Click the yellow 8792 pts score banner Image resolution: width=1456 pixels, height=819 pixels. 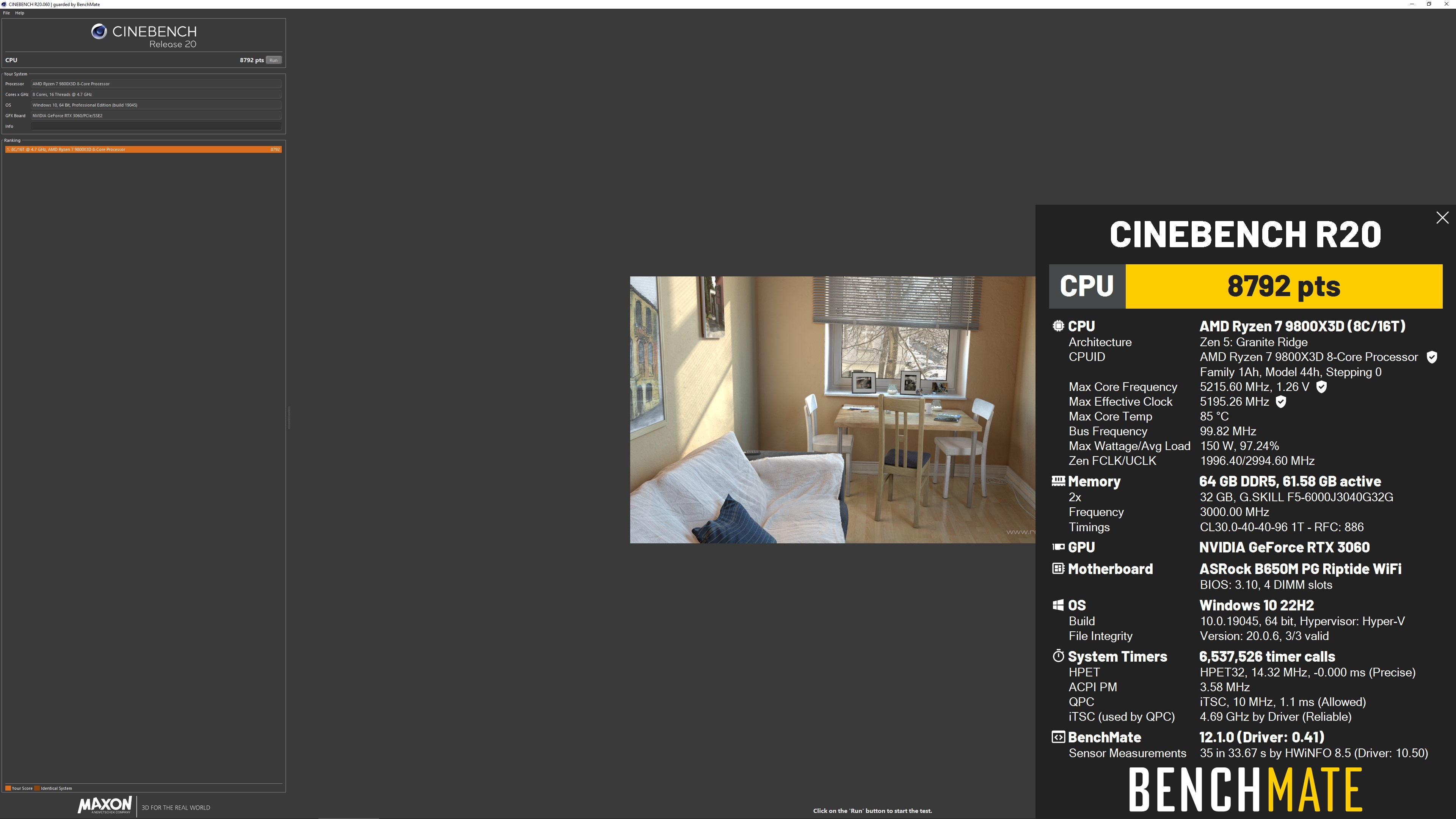[1283, 287]
